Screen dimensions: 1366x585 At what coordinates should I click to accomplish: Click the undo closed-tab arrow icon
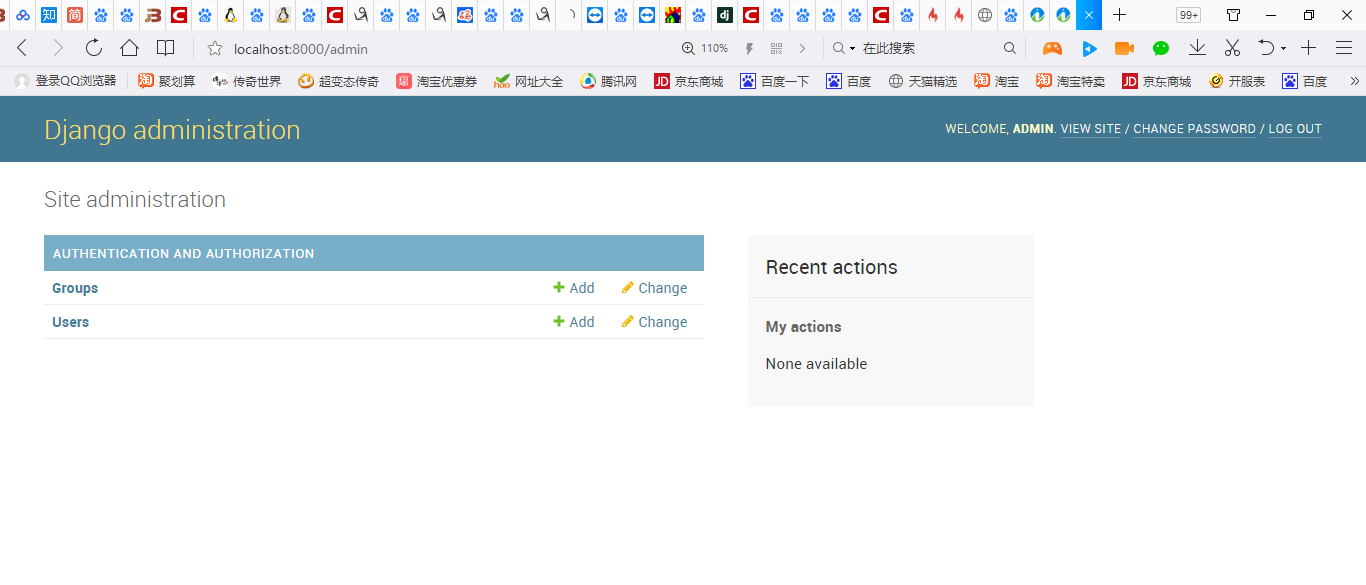click(x=1266, y=48)
